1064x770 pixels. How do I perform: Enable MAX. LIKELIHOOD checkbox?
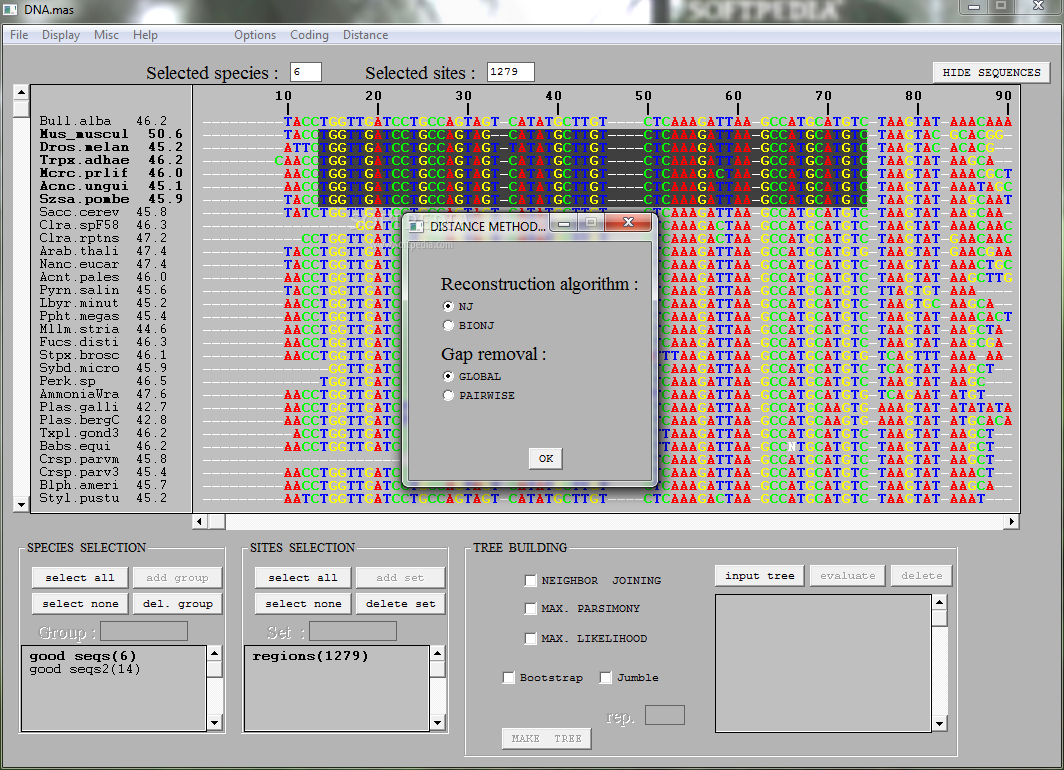[531, 638]
